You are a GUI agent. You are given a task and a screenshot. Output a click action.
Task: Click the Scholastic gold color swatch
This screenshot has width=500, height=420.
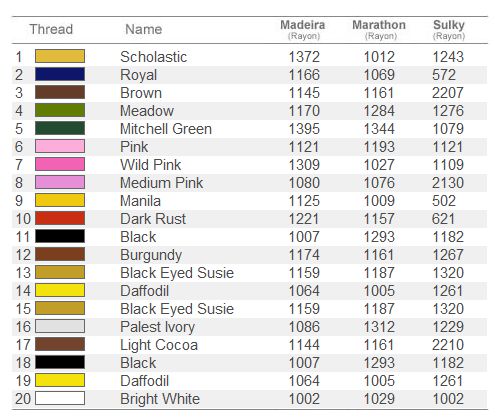point(60,56)
